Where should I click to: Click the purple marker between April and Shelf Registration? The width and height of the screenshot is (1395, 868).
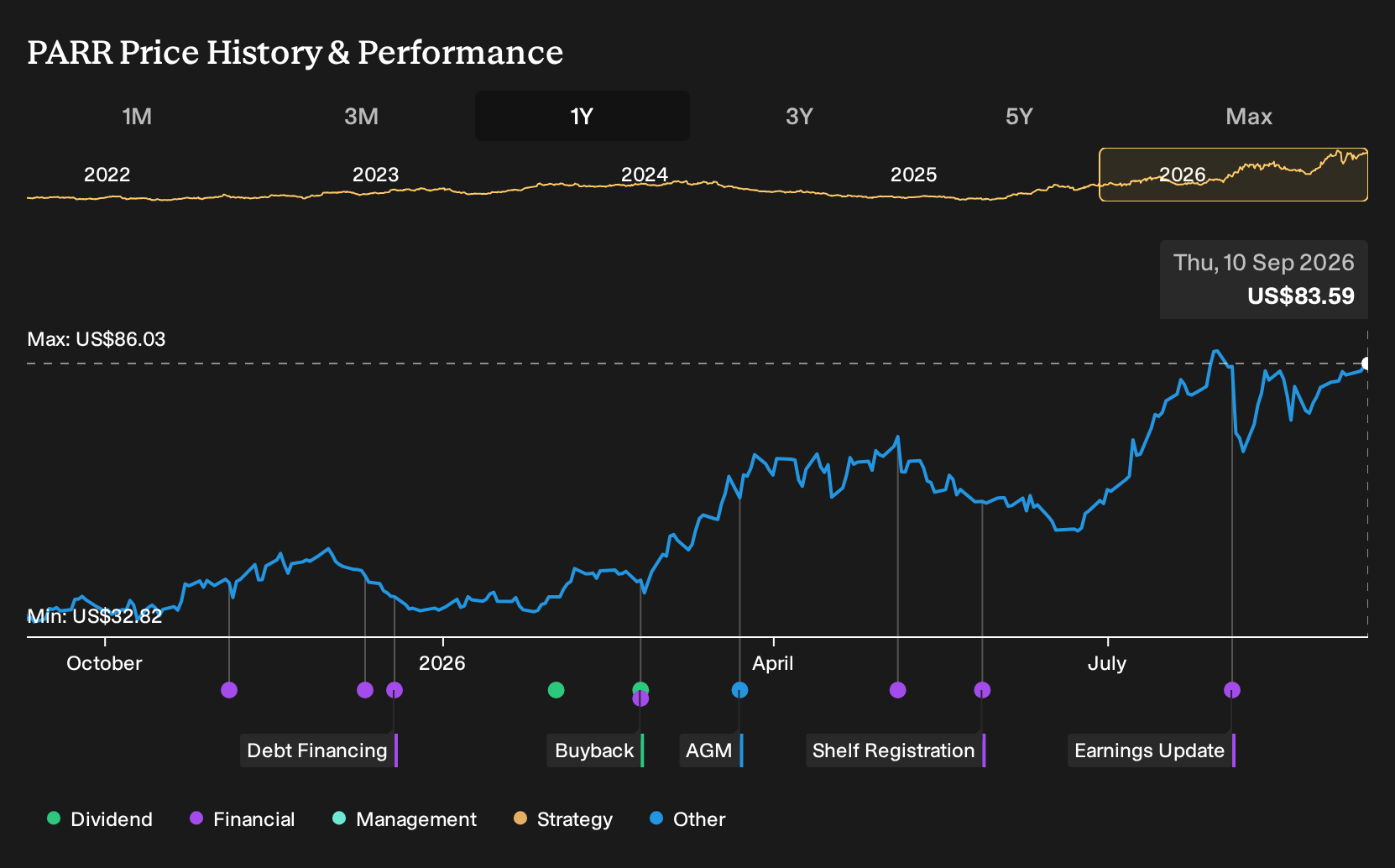tap(898, 690)
